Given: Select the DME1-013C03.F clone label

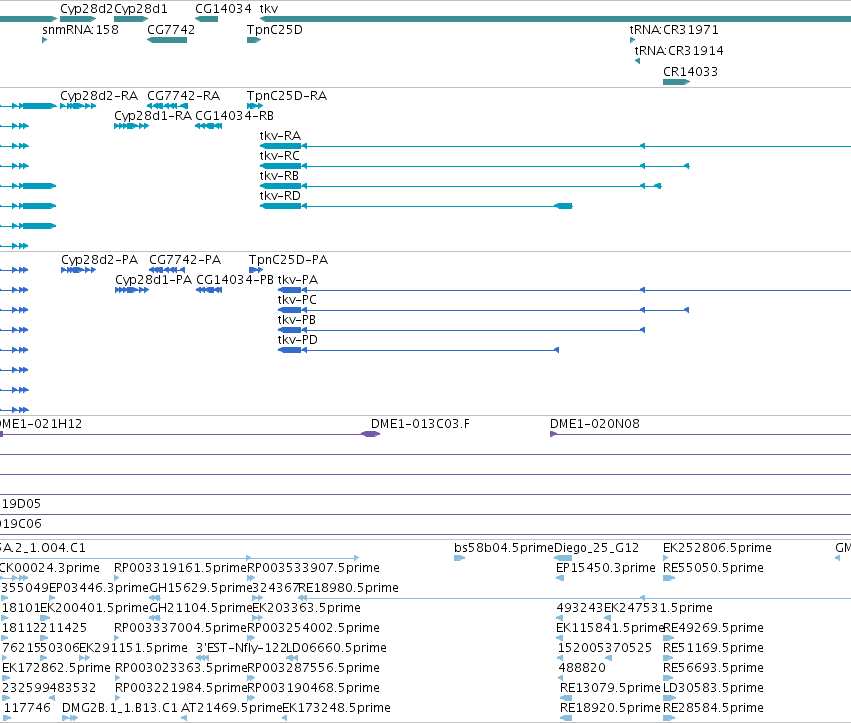Looking at the screenshot, I should 420,423.
